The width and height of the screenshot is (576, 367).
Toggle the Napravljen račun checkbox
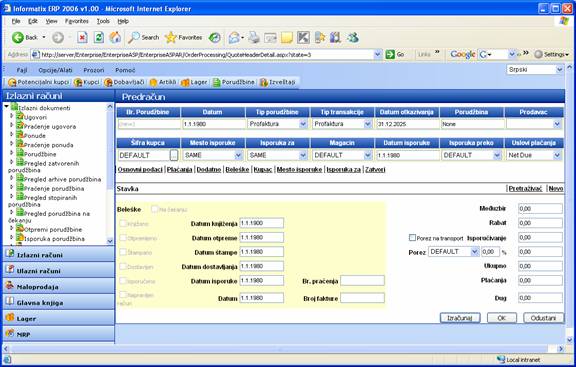point(123,295)
